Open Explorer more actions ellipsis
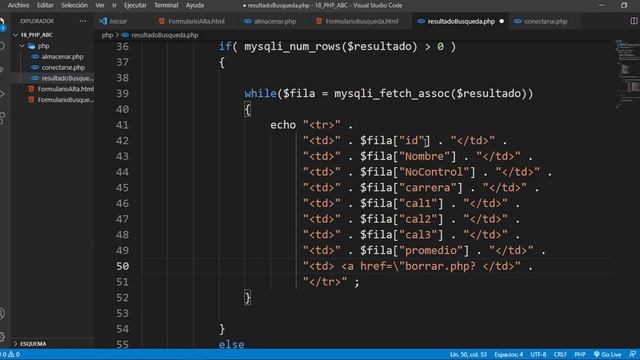This screenshot has height=360, width=640. coord(83,21)
